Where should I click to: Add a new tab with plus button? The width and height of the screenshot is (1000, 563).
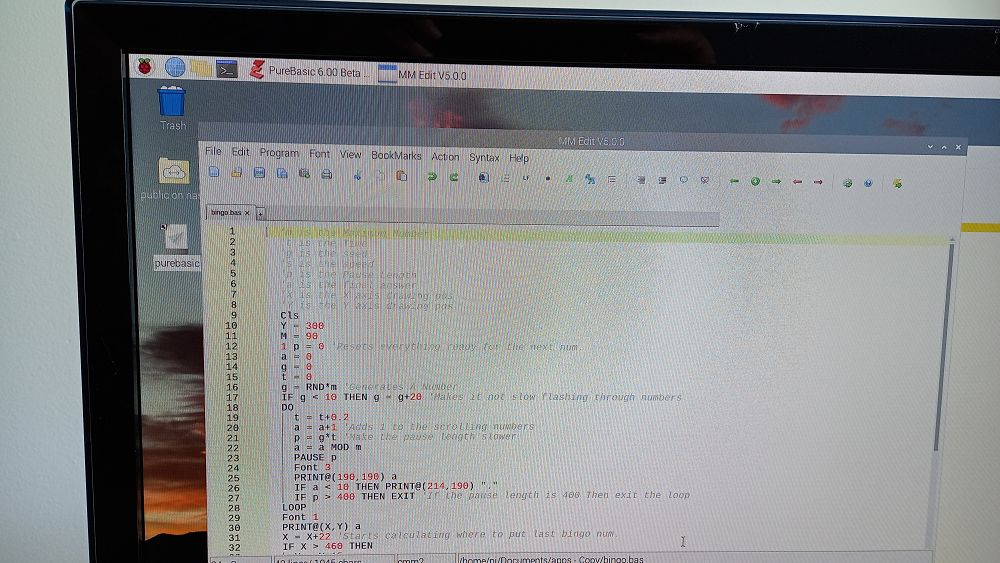[260, 213]
